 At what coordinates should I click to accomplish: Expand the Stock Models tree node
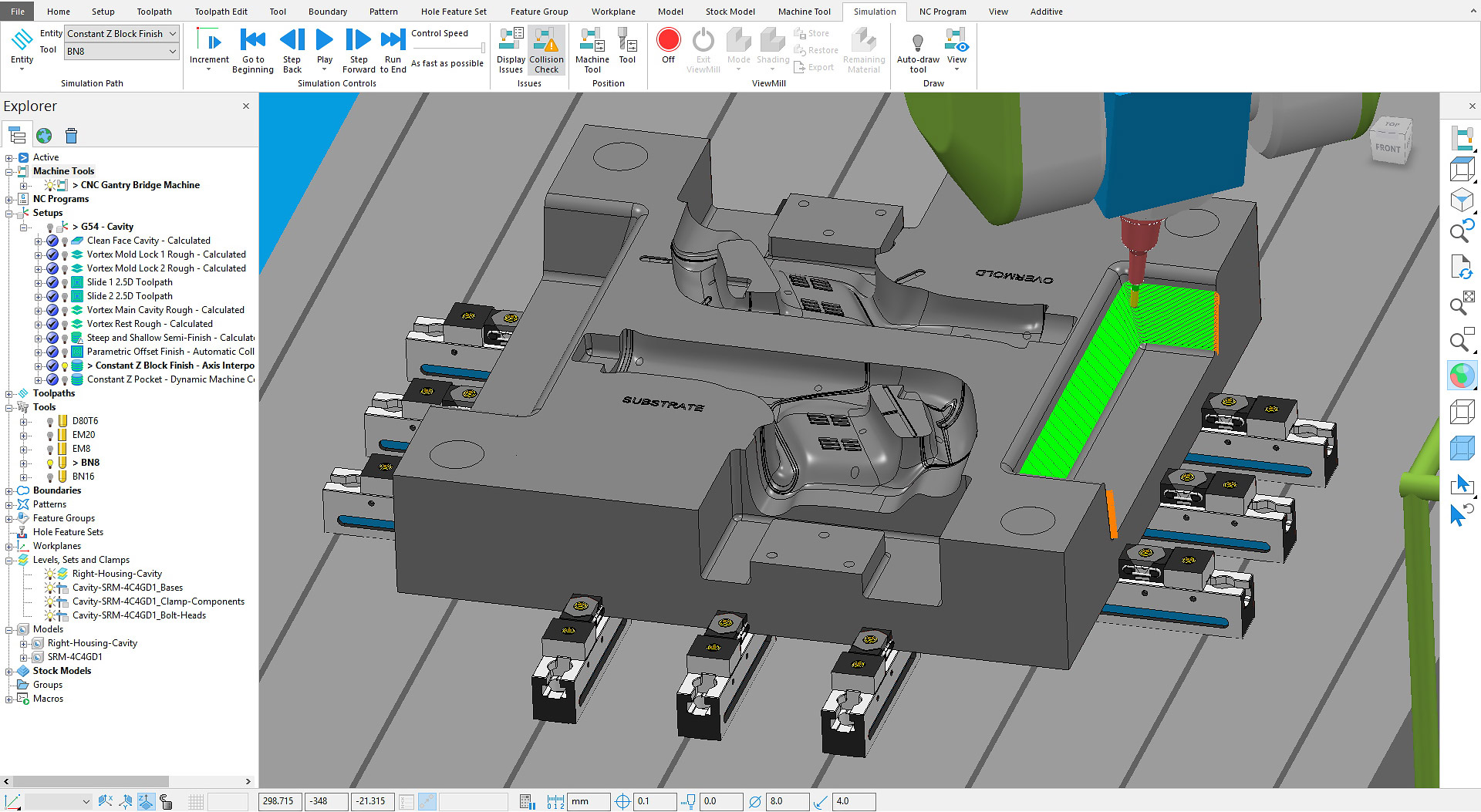click(8, 672)
